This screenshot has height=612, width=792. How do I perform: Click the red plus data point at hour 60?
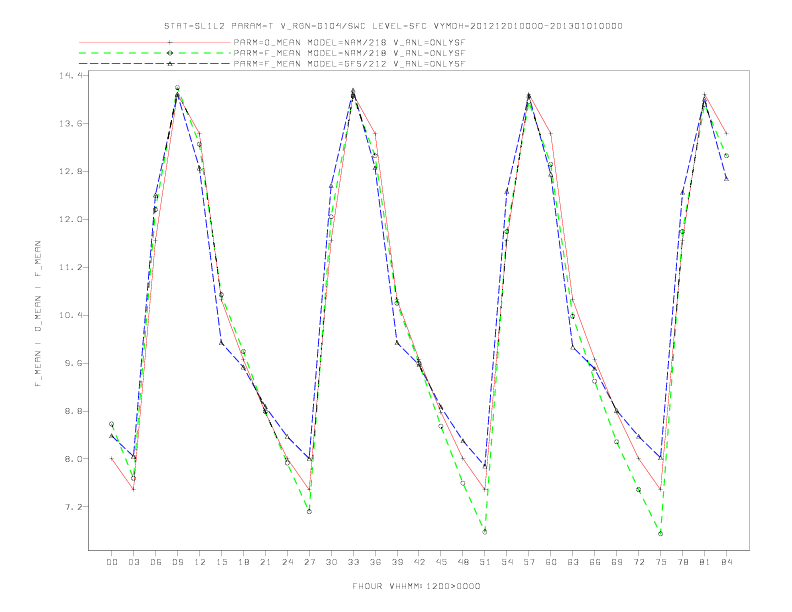pyautogui.click(x=551, y=133)
